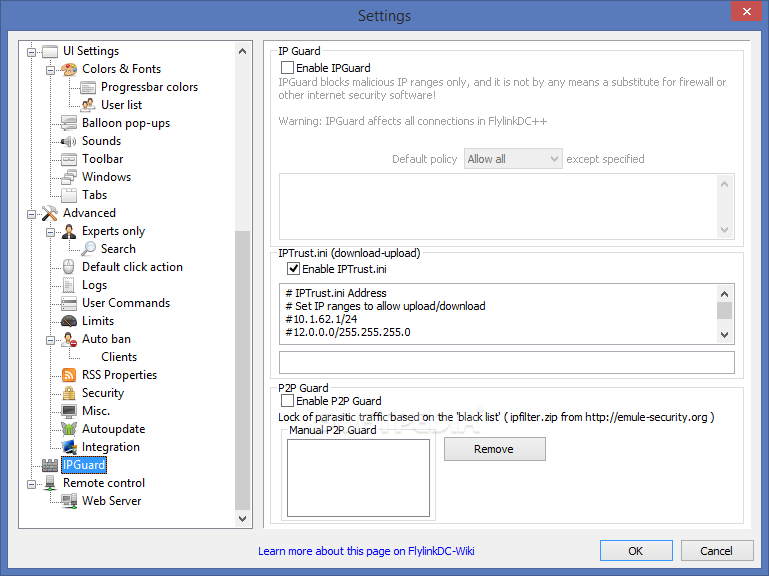Confirm settings with OK button
The width and height of the screenshot is (769, 576).
click(636, 551)
